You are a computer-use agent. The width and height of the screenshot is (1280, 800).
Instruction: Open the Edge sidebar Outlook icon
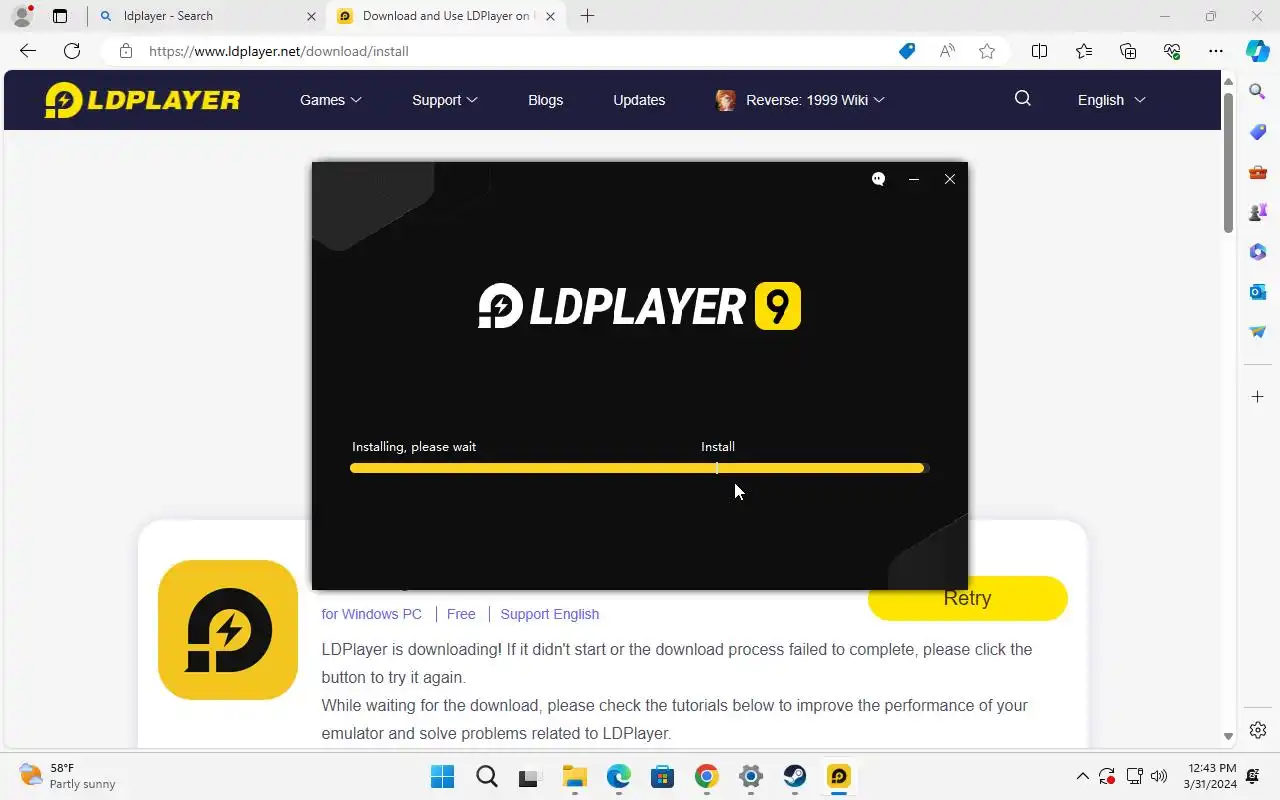coord(1258,292)
